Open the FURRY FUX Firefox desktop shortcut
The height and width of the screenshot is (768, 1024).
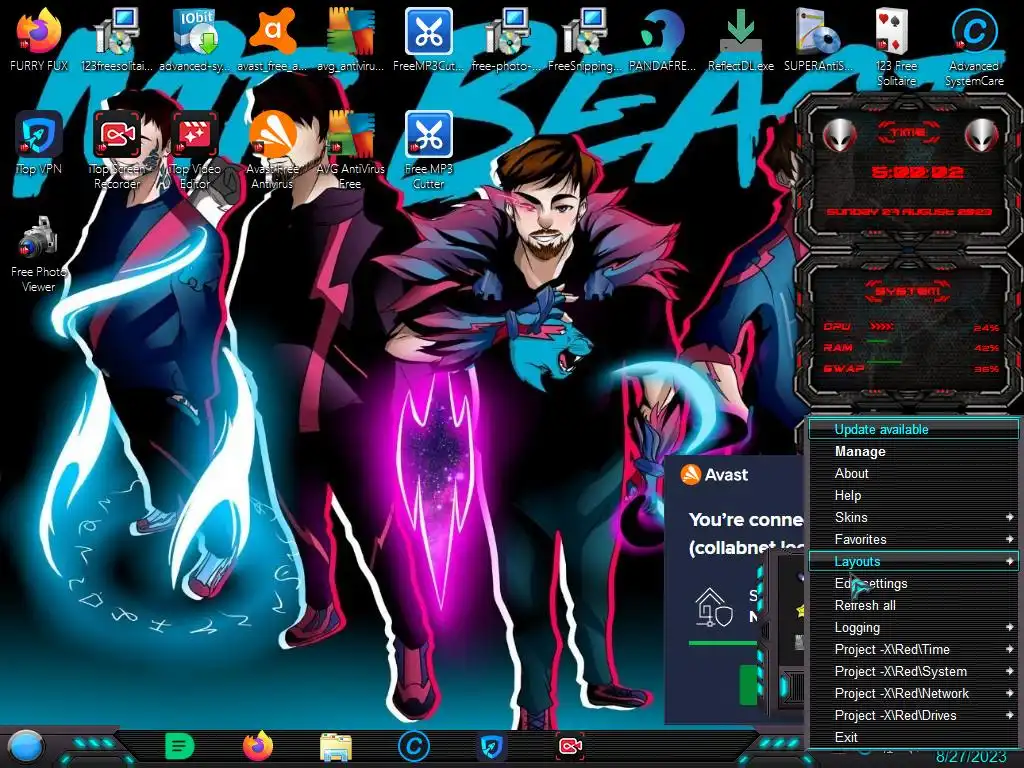pyautogui.click(x=39, y=39)
